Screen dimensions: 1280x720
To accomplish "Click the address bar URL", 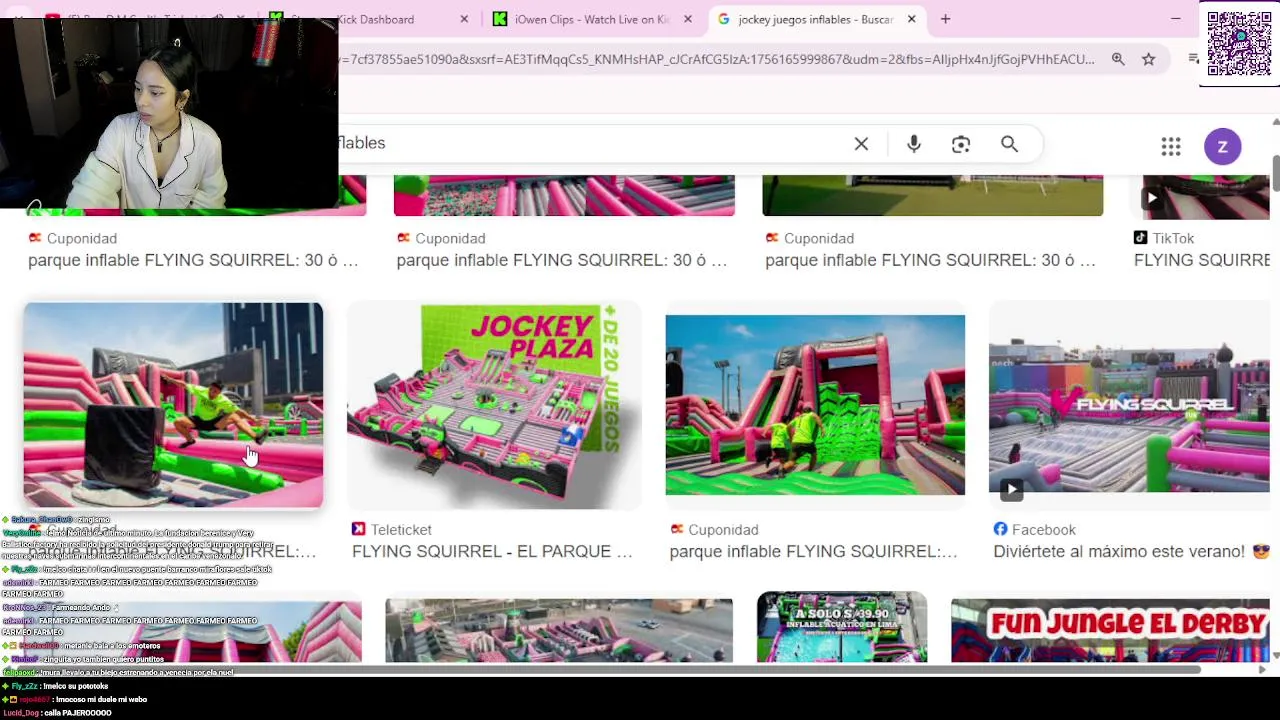I will tap(716, 59).
